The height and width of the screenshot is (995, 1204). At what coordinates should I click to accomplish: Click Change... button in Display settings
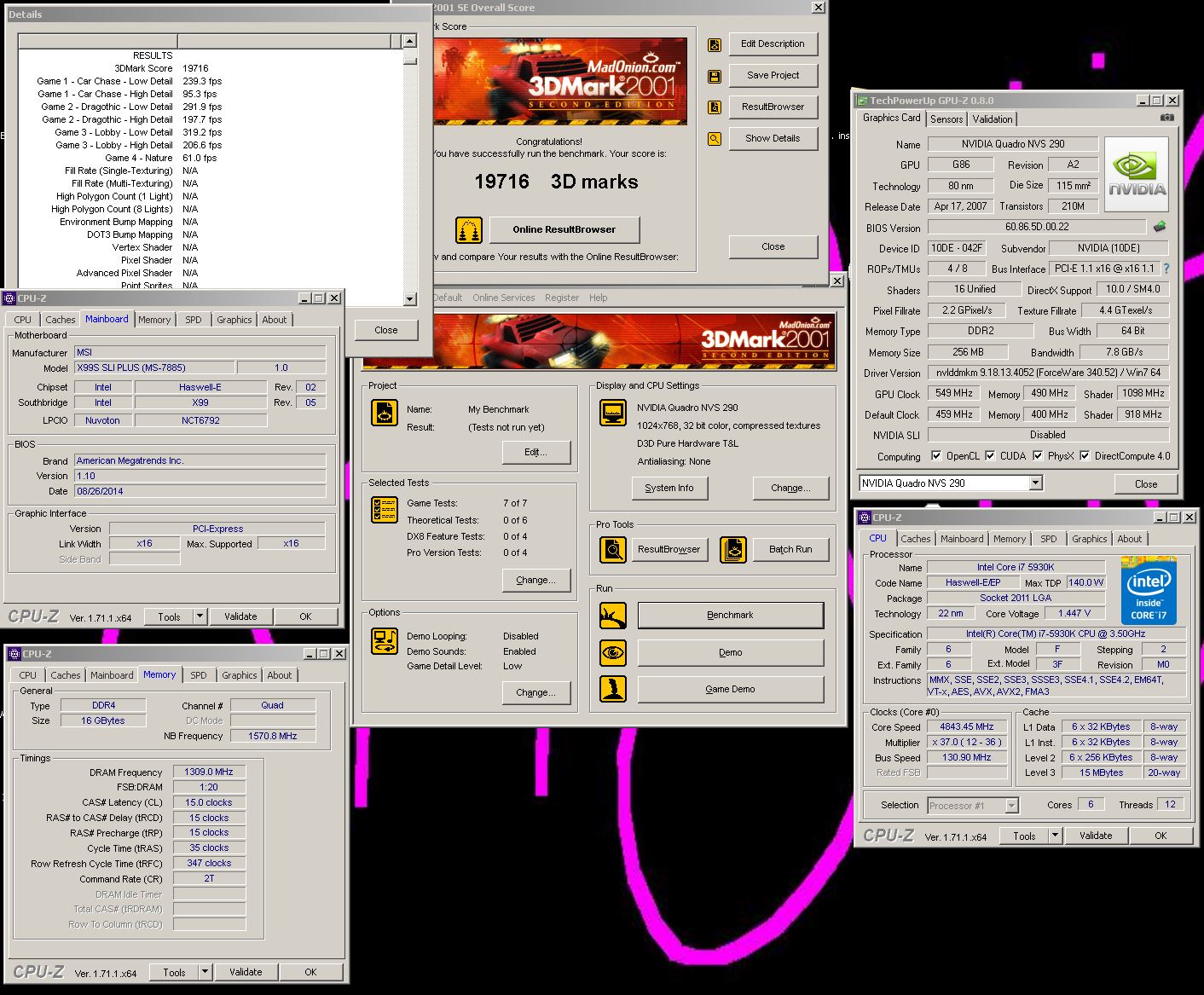[x=790, y=488]
